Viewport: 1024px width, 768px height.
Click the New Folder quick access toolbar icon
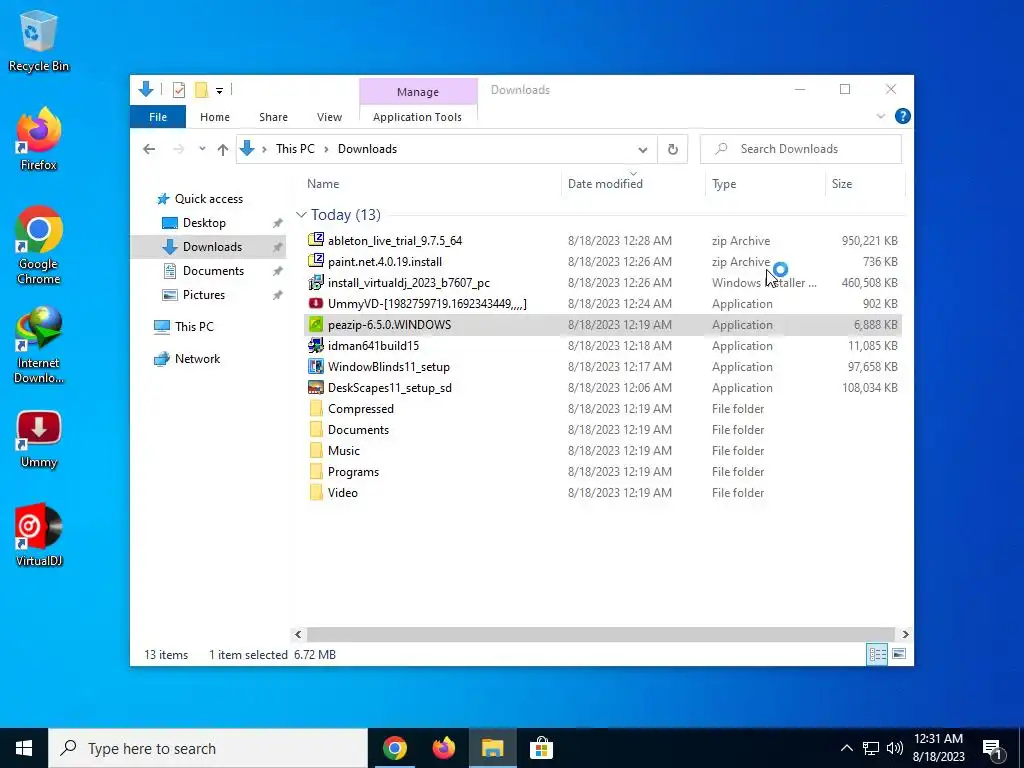[x=202, y=90]
